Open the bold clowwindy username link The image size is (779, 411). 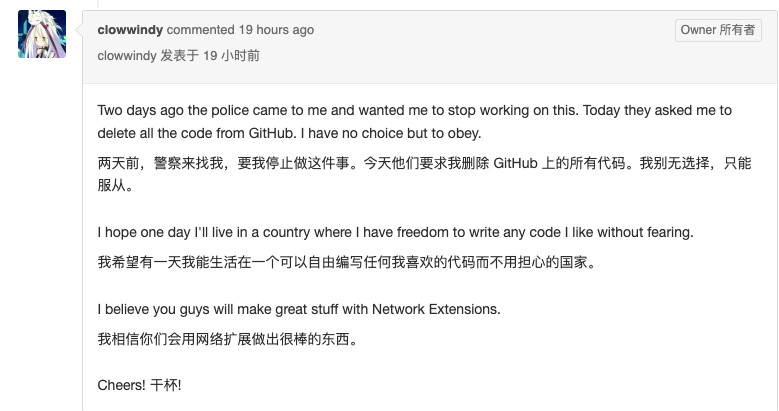click(129, 30)
